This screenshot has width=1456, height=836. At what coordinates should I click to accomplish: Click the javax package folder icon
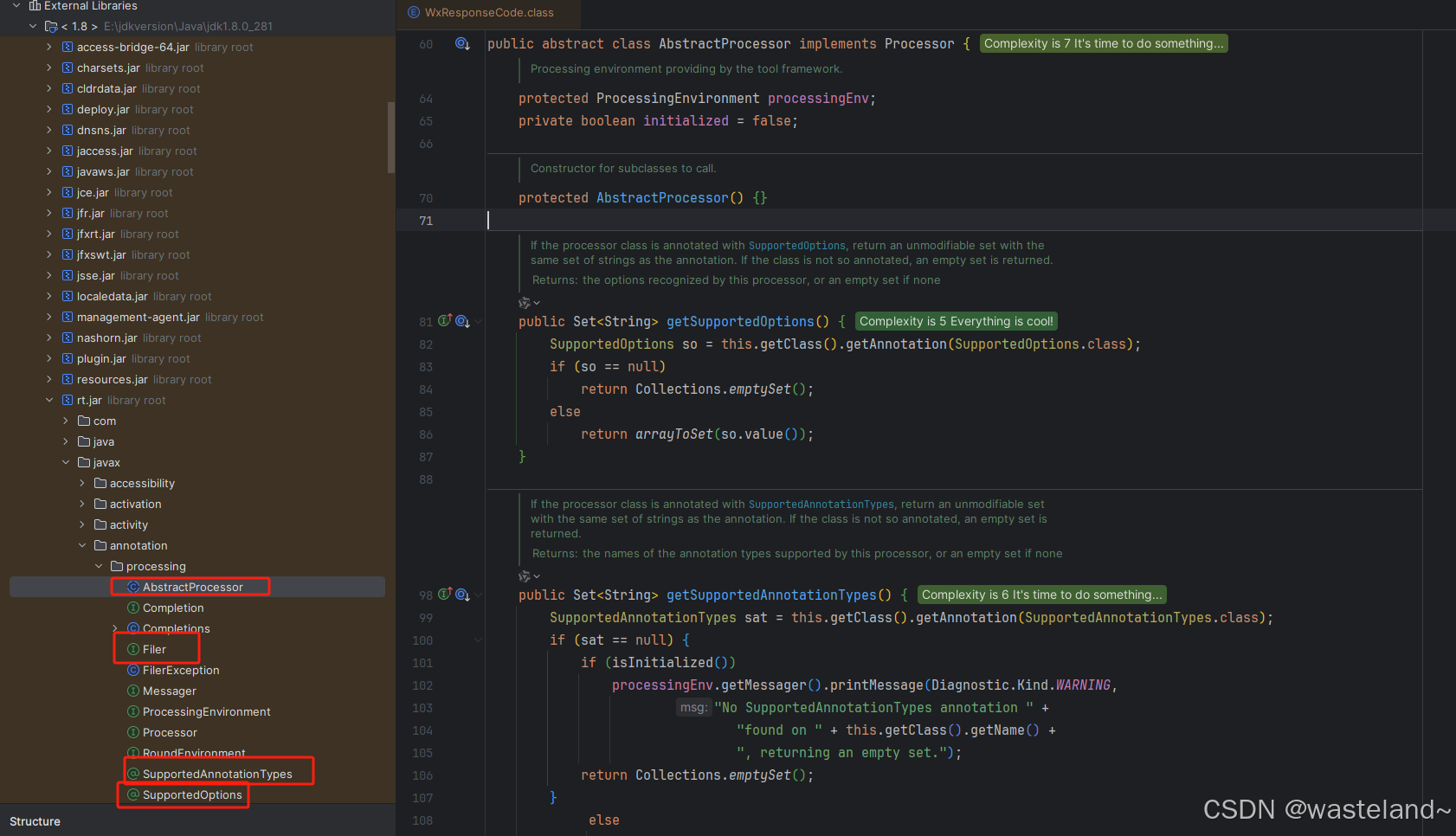pos(84,463)
